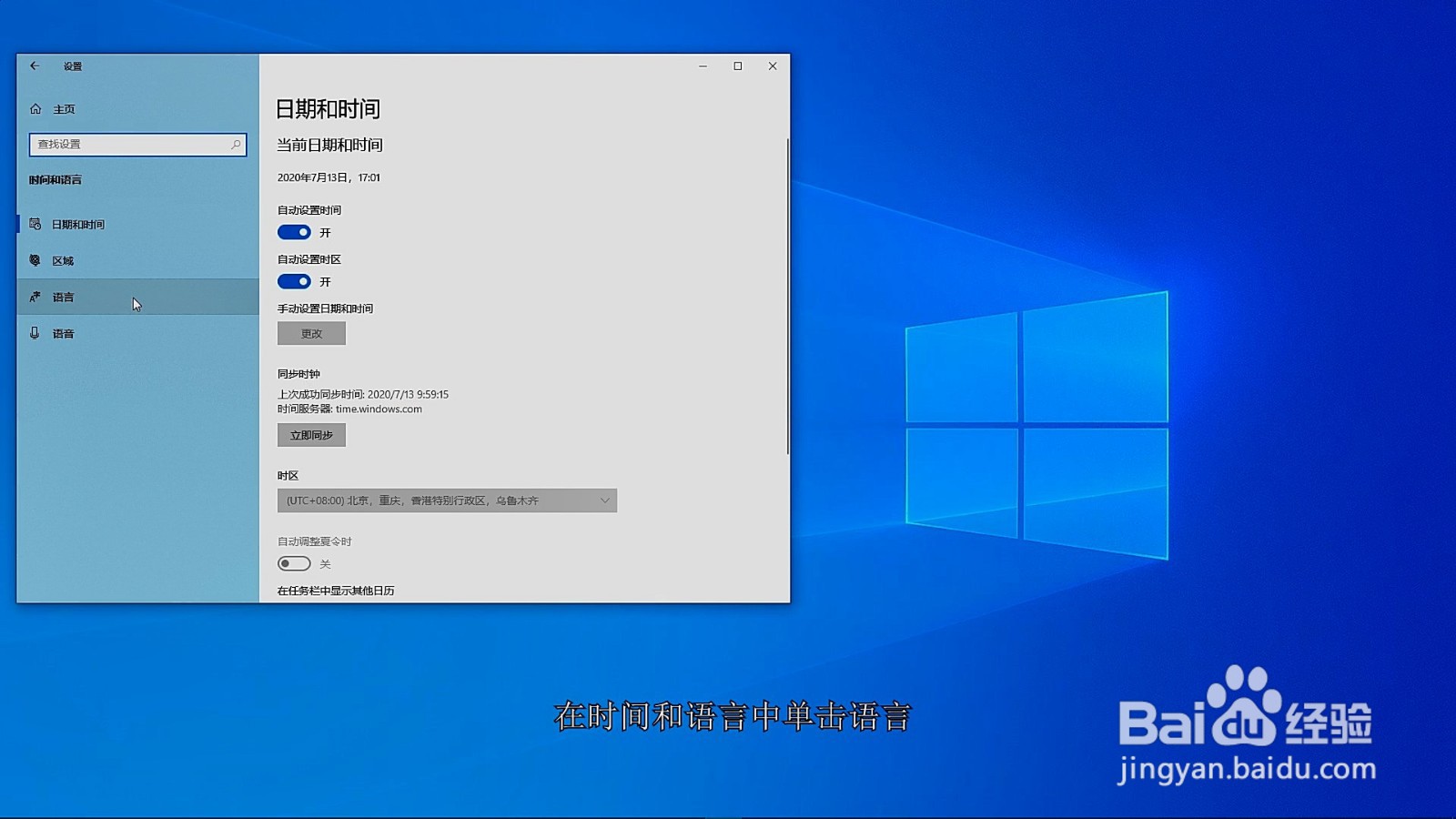Click the 同步时钟 heading

(298, 374)
